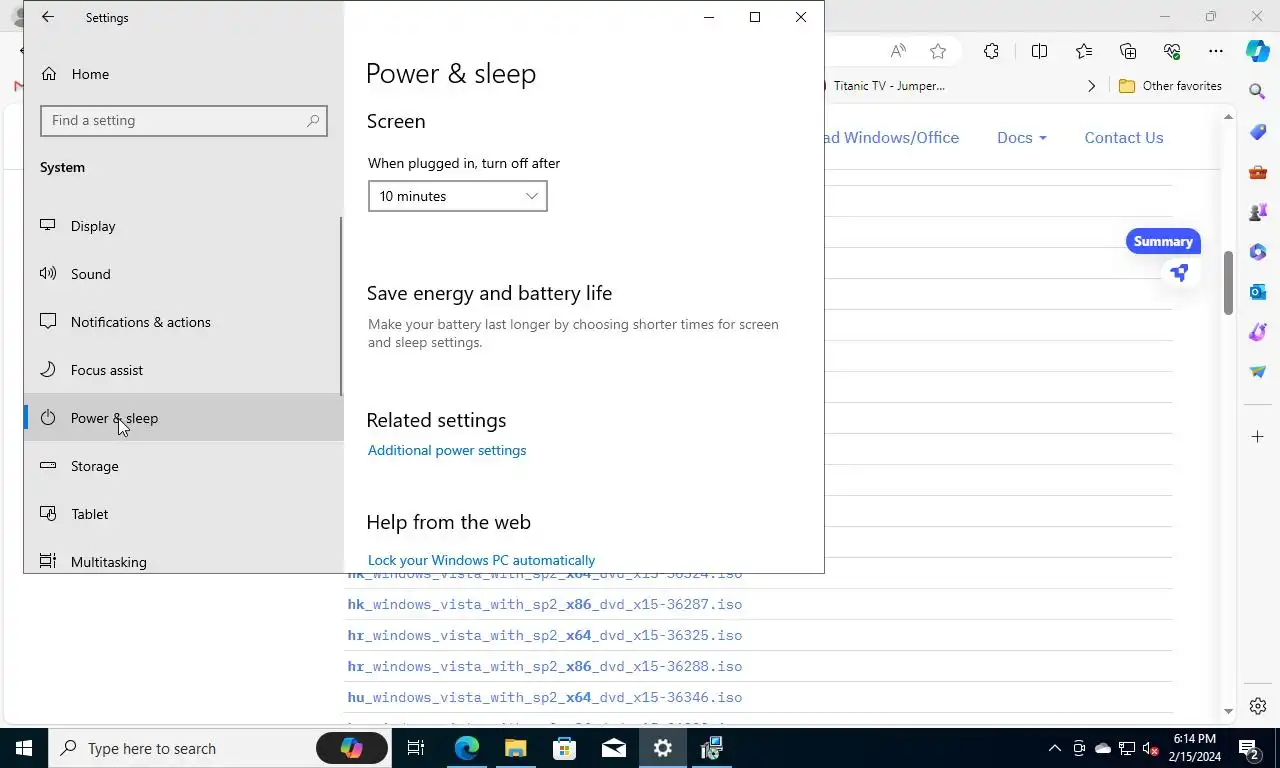
Task: Open the Edge sidebar Shopping tag icon
Action: [1258, 132]
